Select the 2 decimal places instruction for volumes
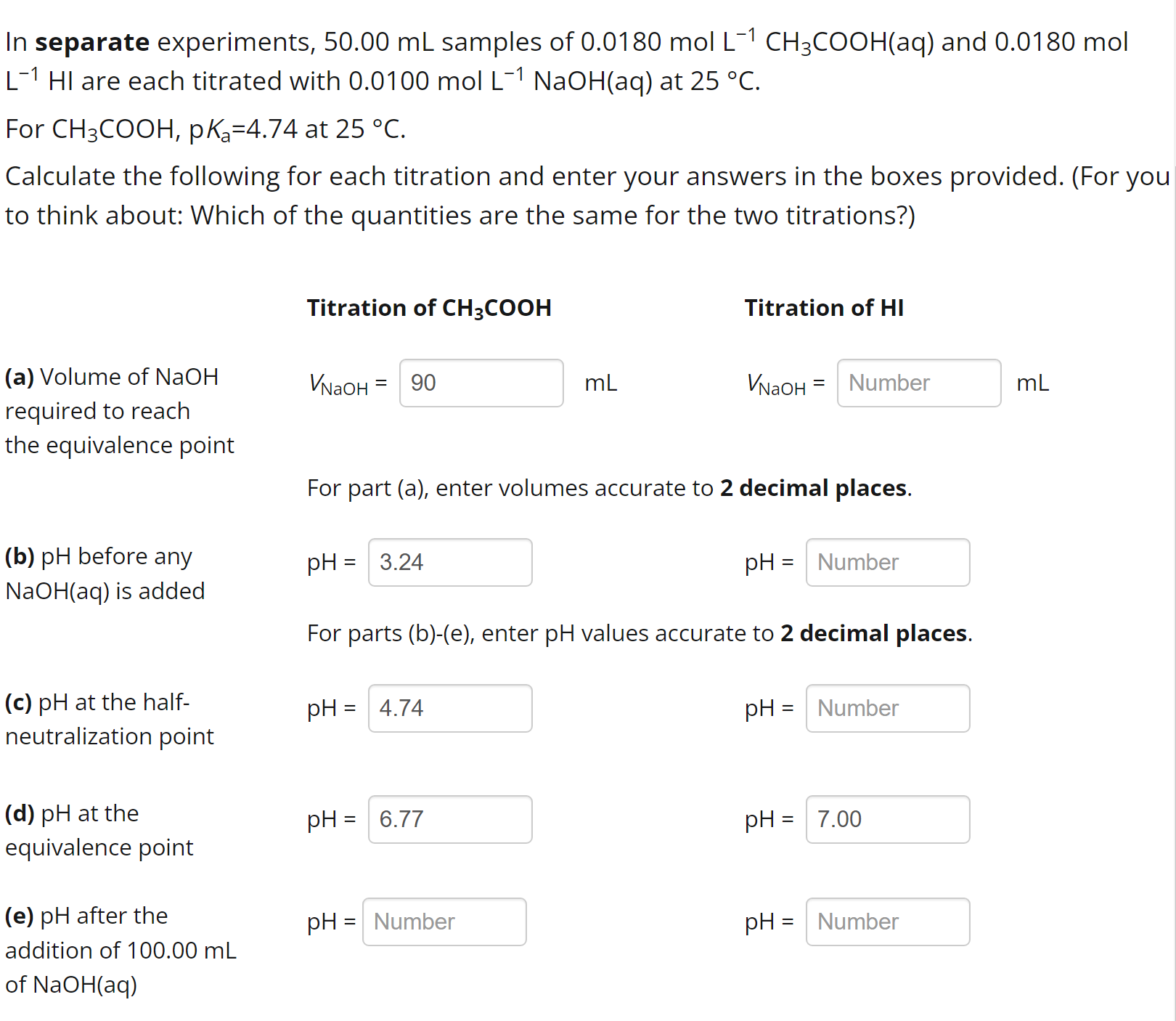The height and width of the screenshot is (1021, 1176). point(608,488)
